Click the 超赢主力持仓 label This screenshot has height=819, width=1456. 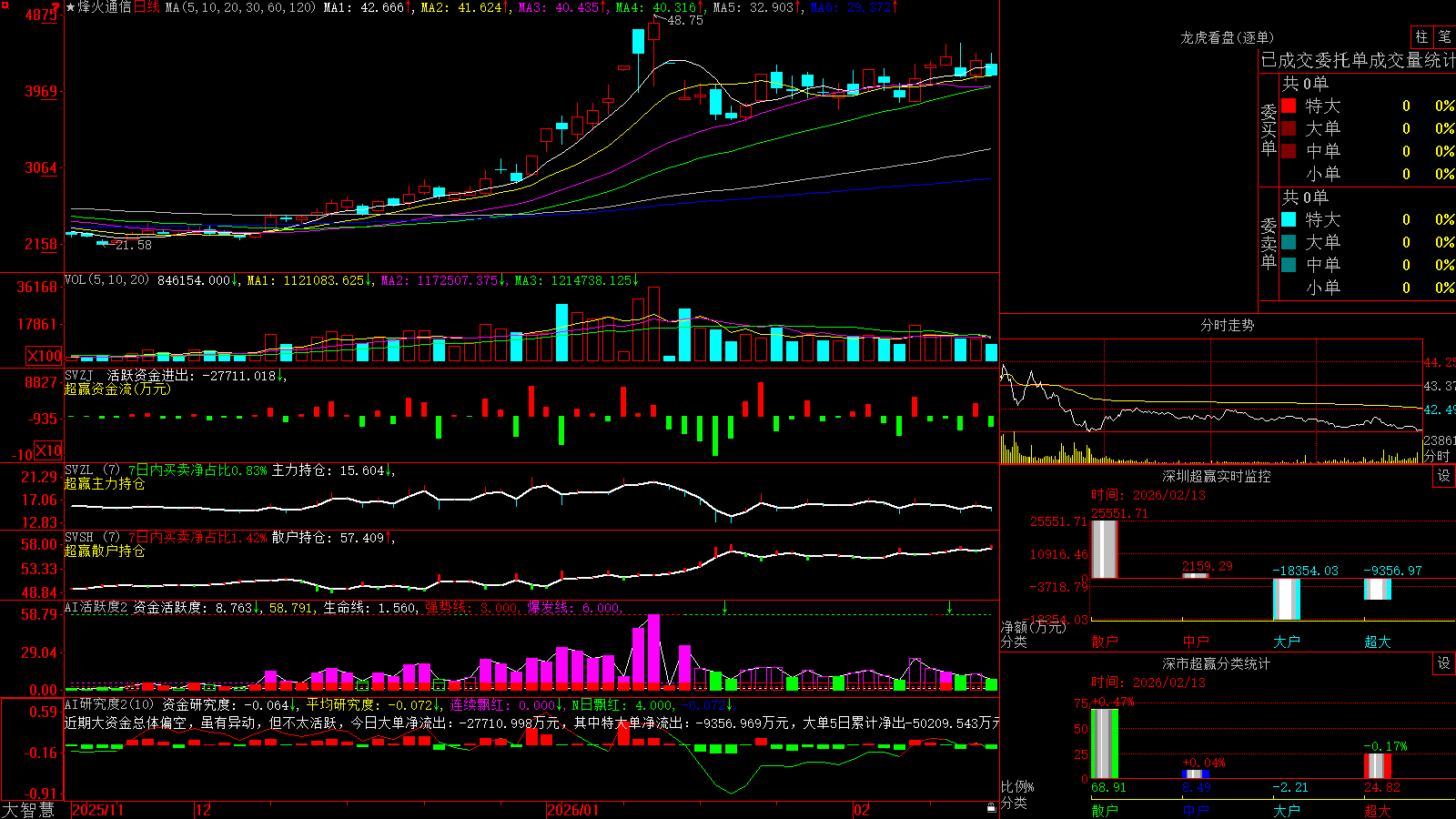click(x=105, y=483)
